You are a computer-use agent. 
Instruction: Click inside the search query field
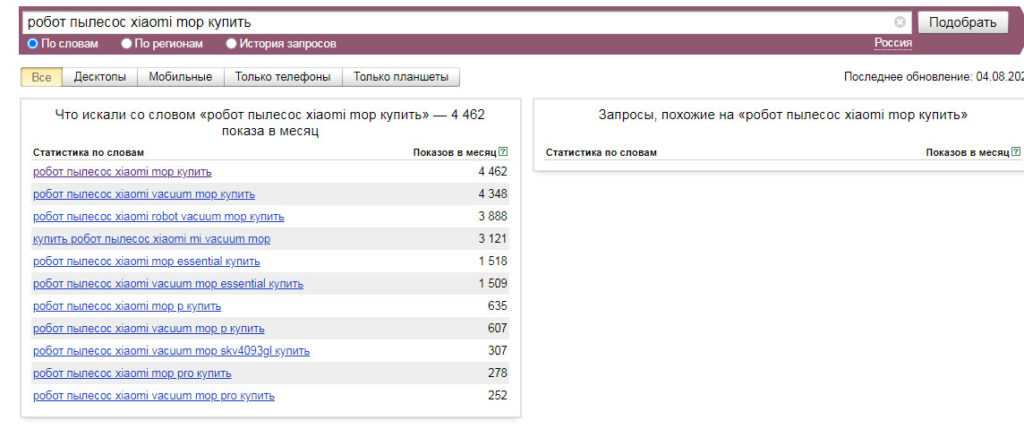(x=450, y=22)
